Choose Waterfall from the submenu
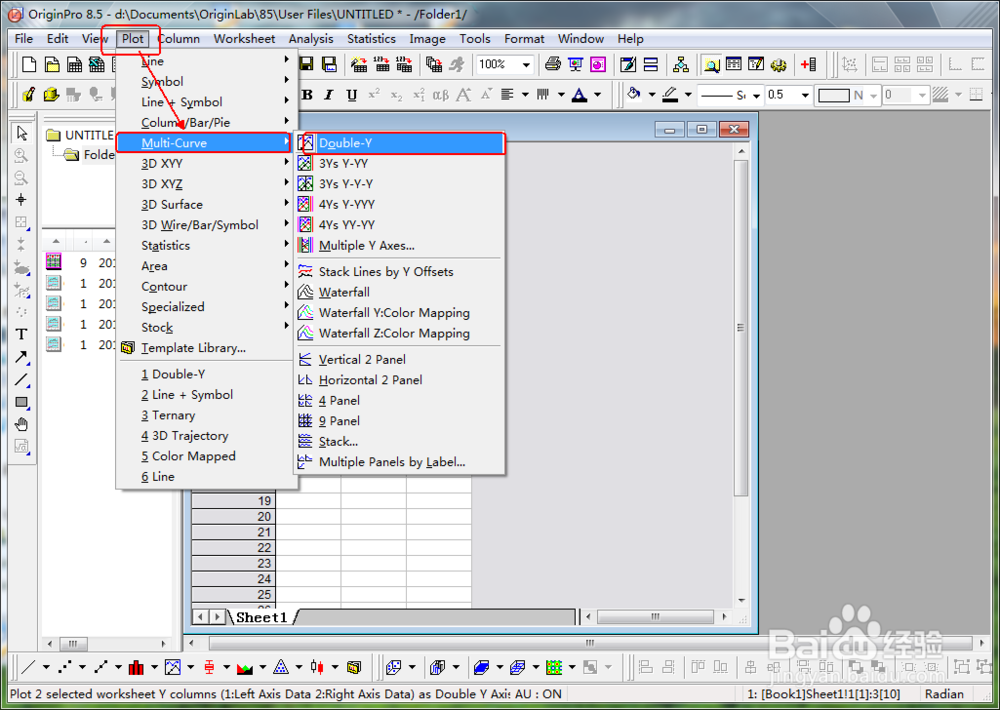 pos(400,292)
